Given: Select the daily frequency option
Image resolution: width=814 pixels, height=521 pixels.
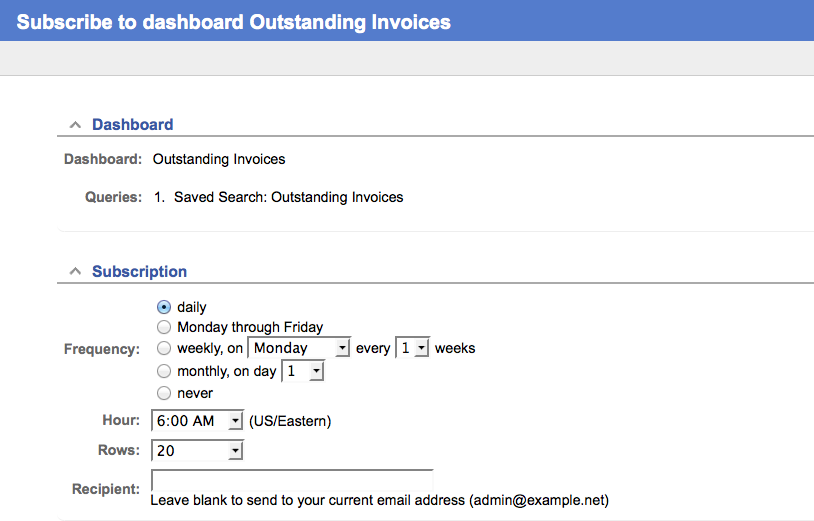Looking at the screenshot, I should coord(164,307).
